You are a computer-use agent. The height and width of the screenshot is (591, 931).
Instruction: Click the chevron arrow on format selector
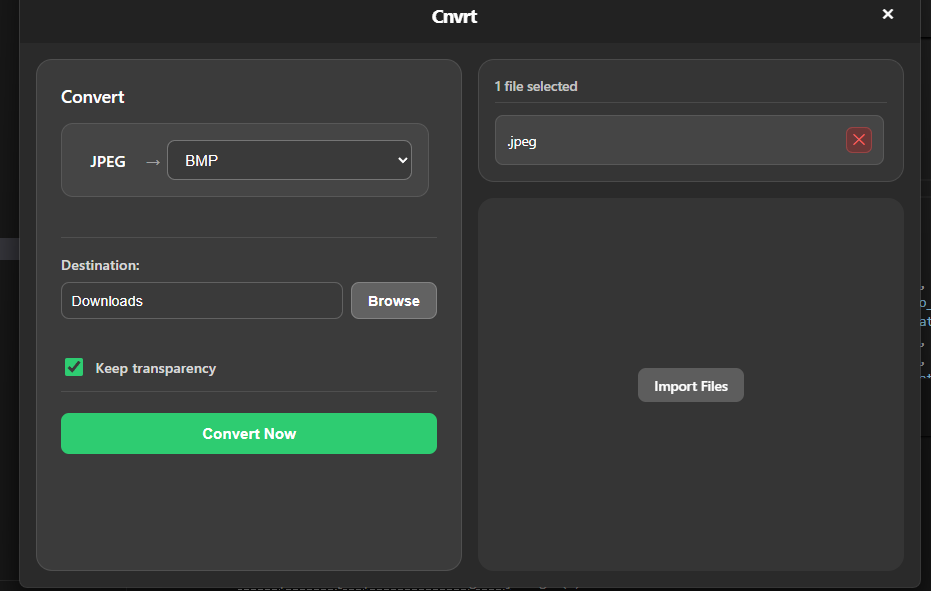point(402,160)
